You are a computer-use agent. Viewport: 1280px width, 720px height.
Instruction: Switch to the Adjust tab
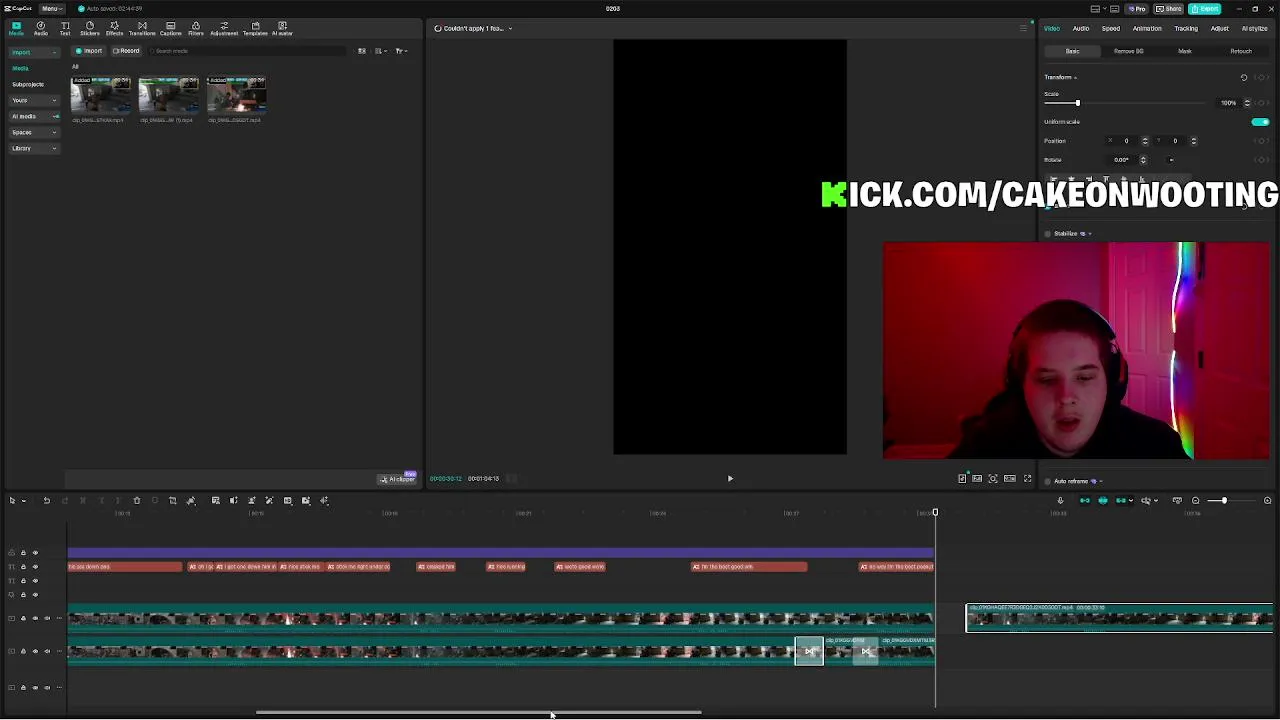pyautogui.click(x=1220, y=28)
